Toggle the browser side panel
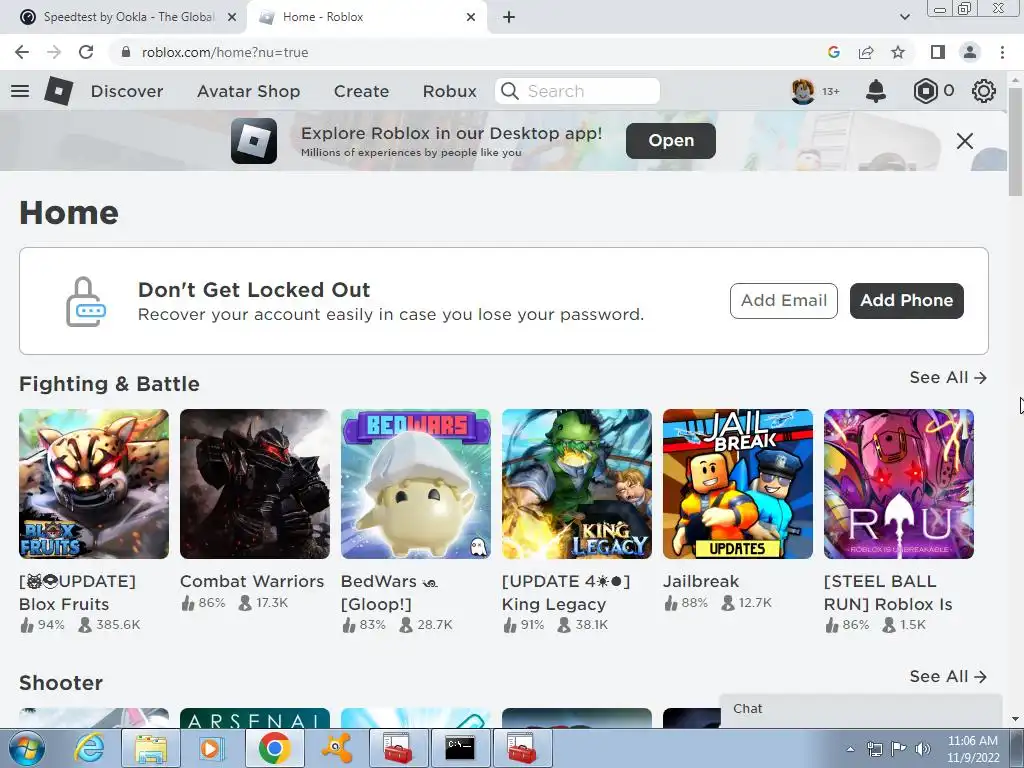Screen dimensions: 1024x768 pos(938,52)
